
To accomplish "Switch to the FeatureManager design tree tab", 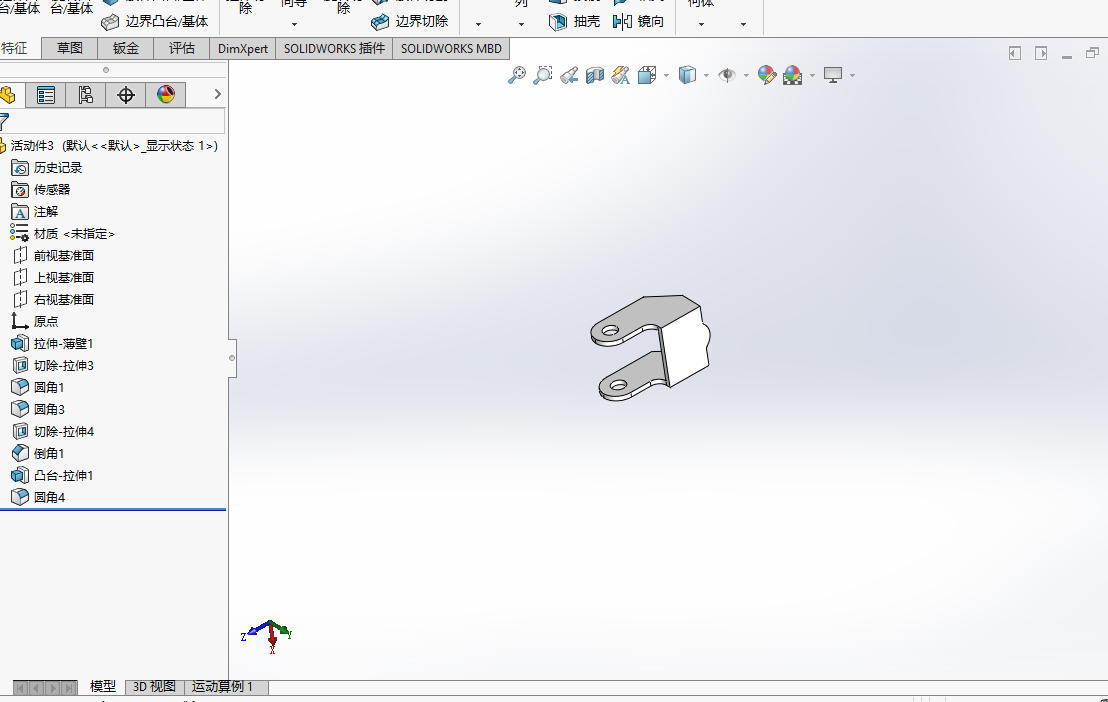I will (x=8, y=95).
